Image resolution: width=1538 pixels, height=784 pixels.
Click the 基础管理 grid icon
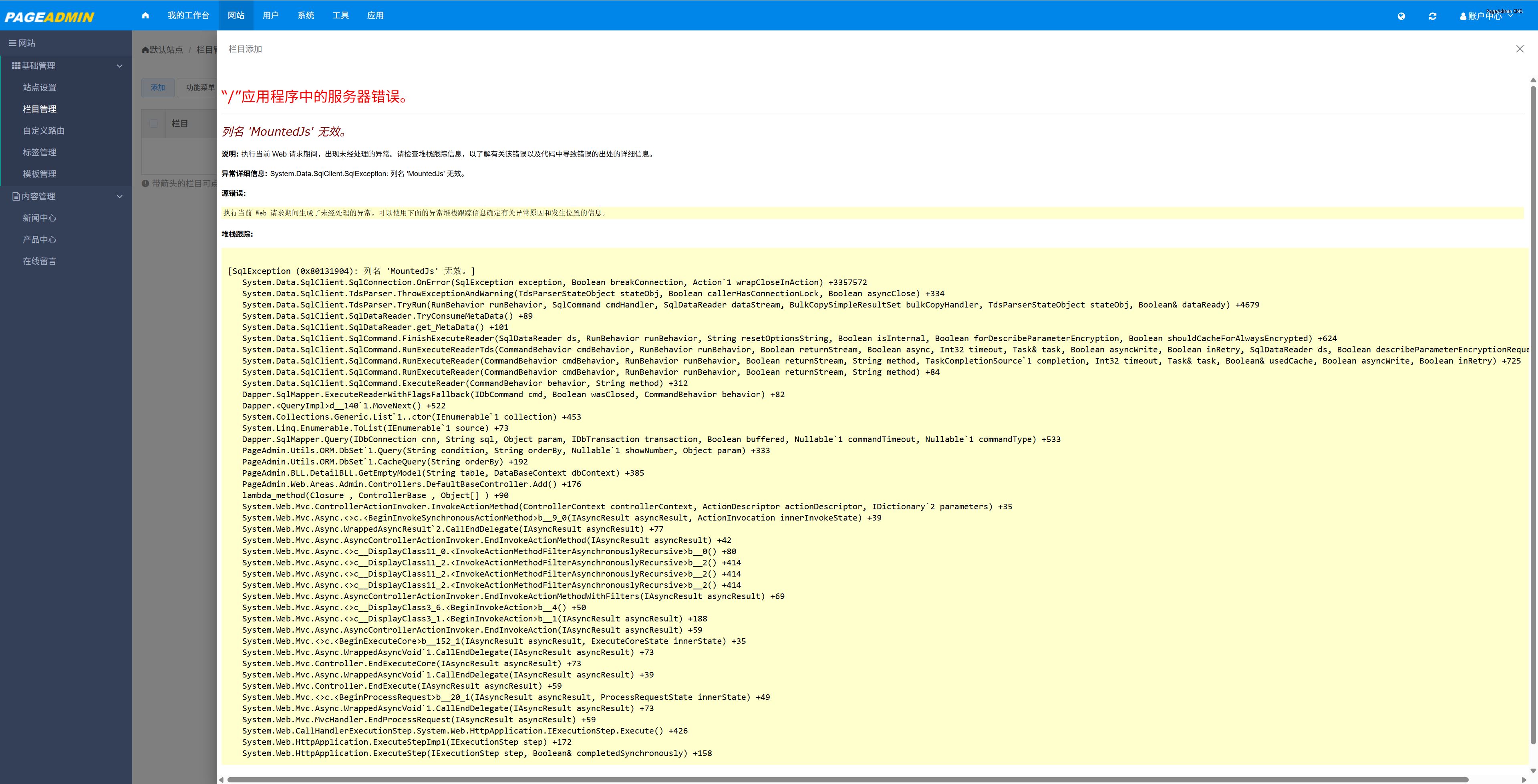click(16, 66)
